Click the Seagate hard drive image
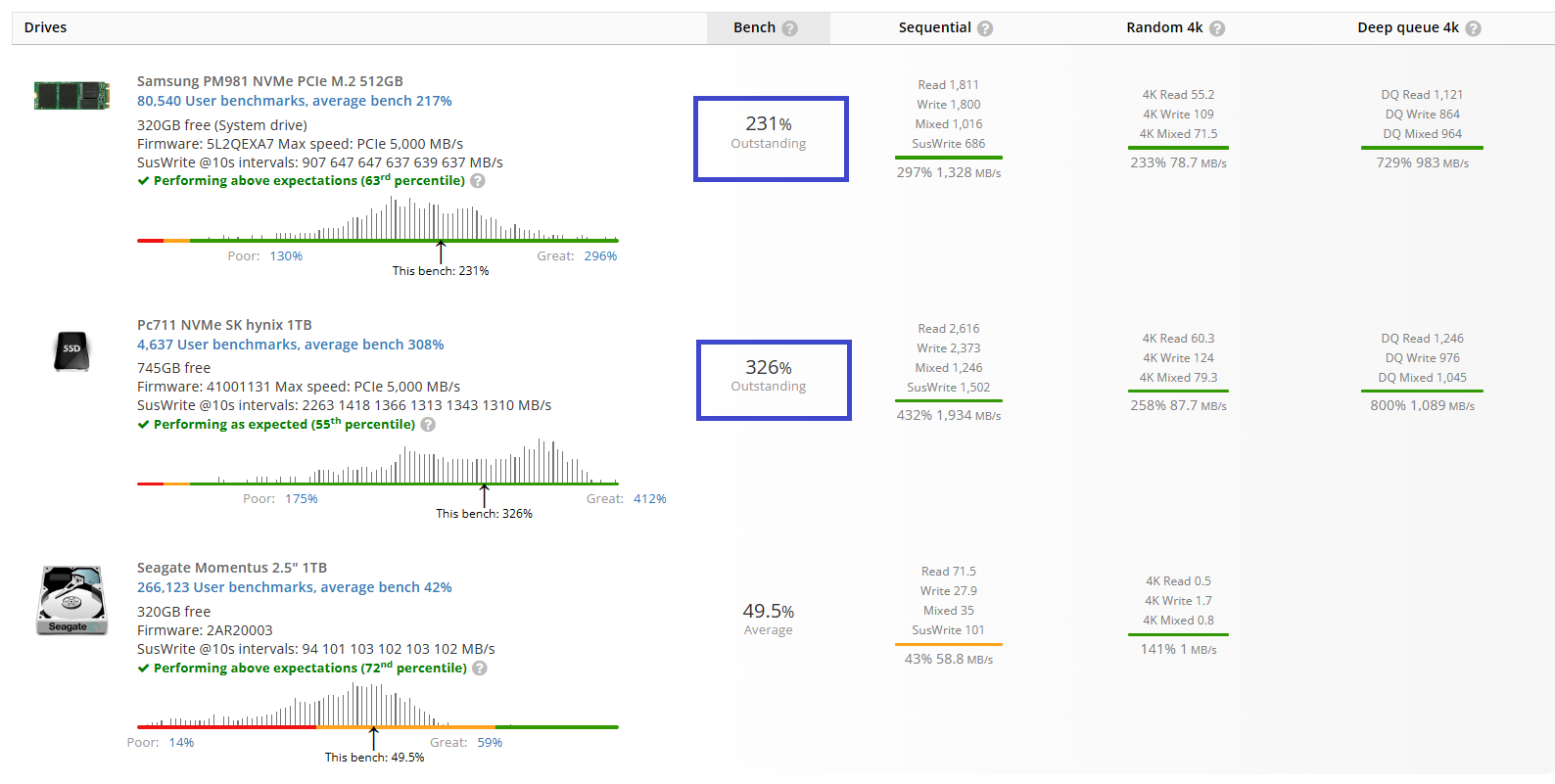 coord(71,600)
